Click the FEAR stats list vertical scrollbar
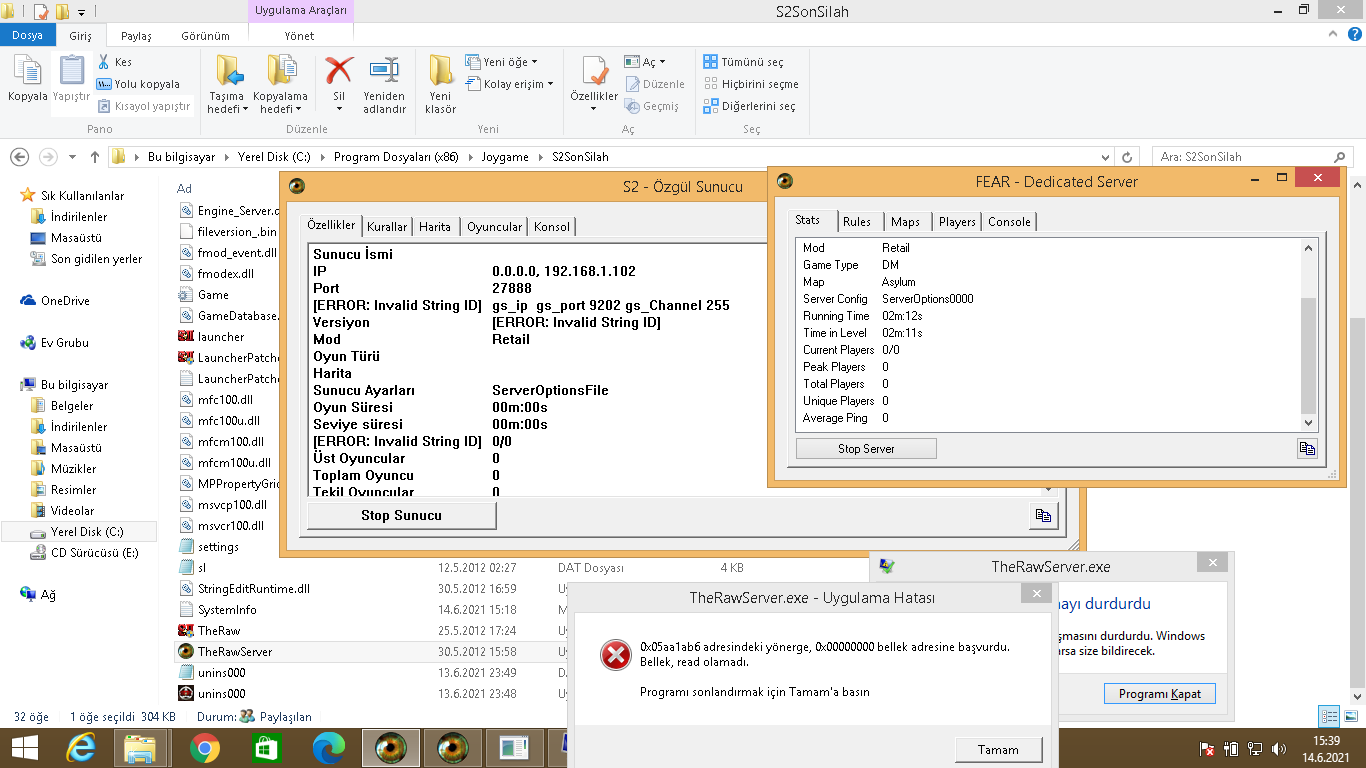1366x768 pixels. 1309,335
